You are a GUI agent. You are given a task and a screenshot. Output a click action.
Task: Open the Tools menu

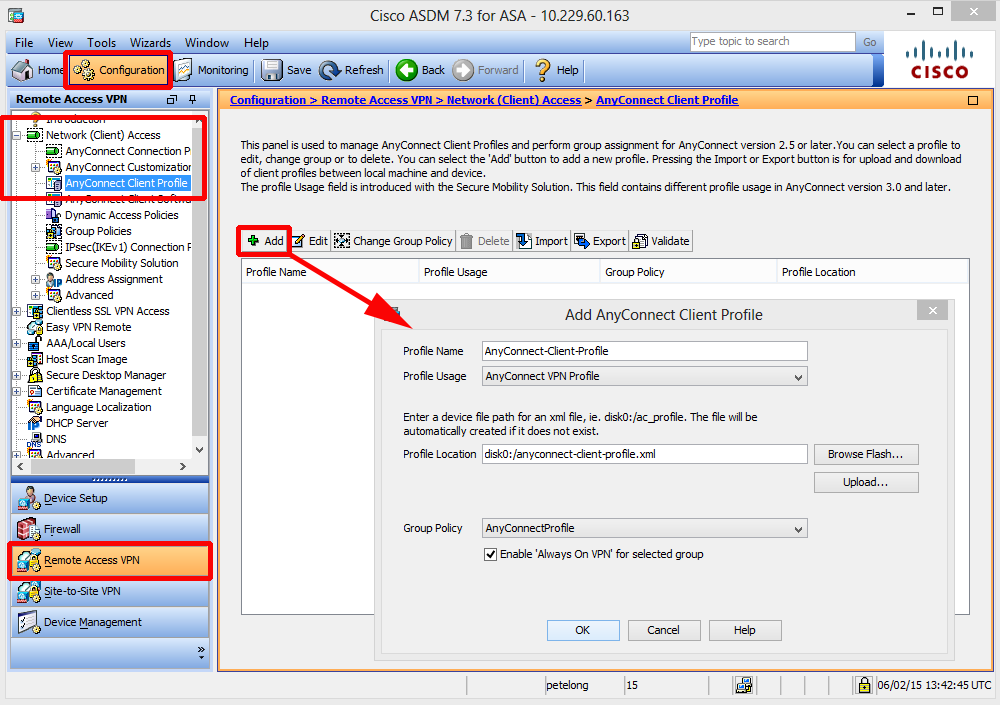click(101, 43)
